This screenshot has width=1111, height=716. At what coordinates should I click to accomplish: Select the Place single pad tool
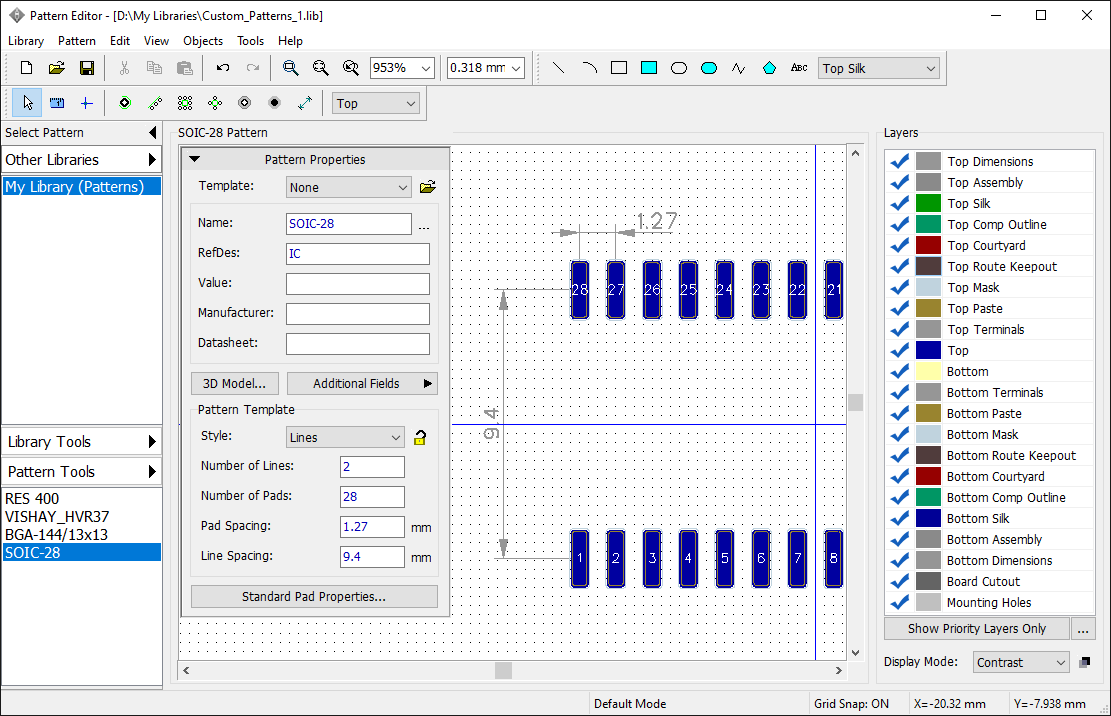(125, 103)
